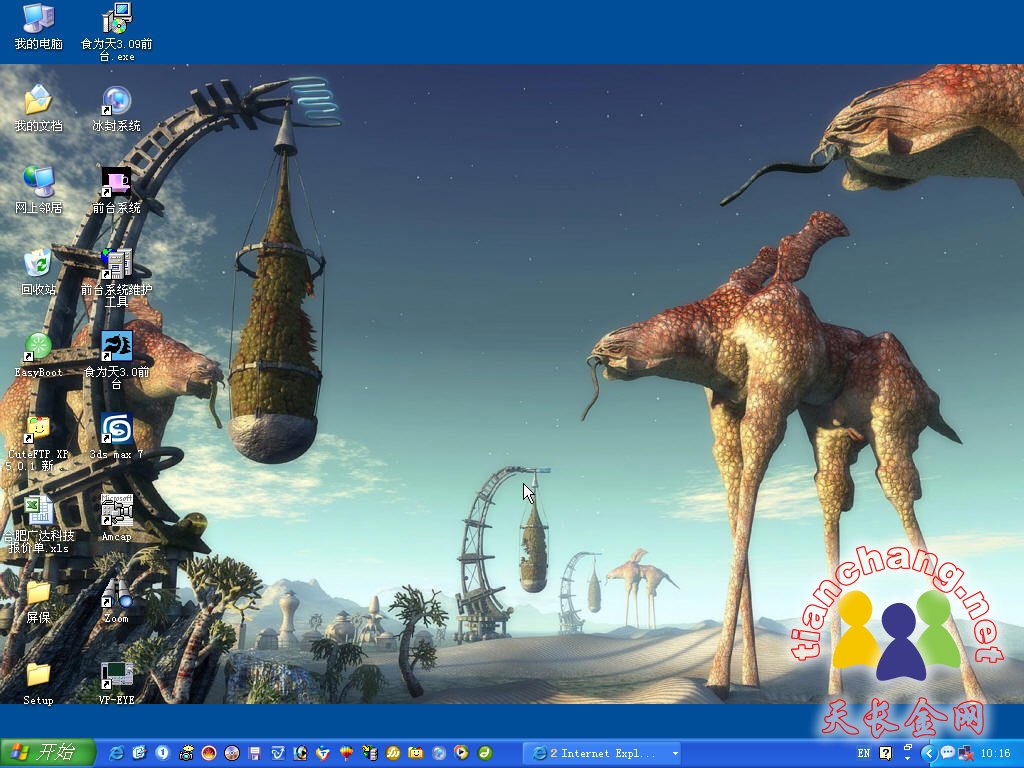Select the 前台系统 desktop shortcut
Viewport: 1024px width, 768px height.
117,190
